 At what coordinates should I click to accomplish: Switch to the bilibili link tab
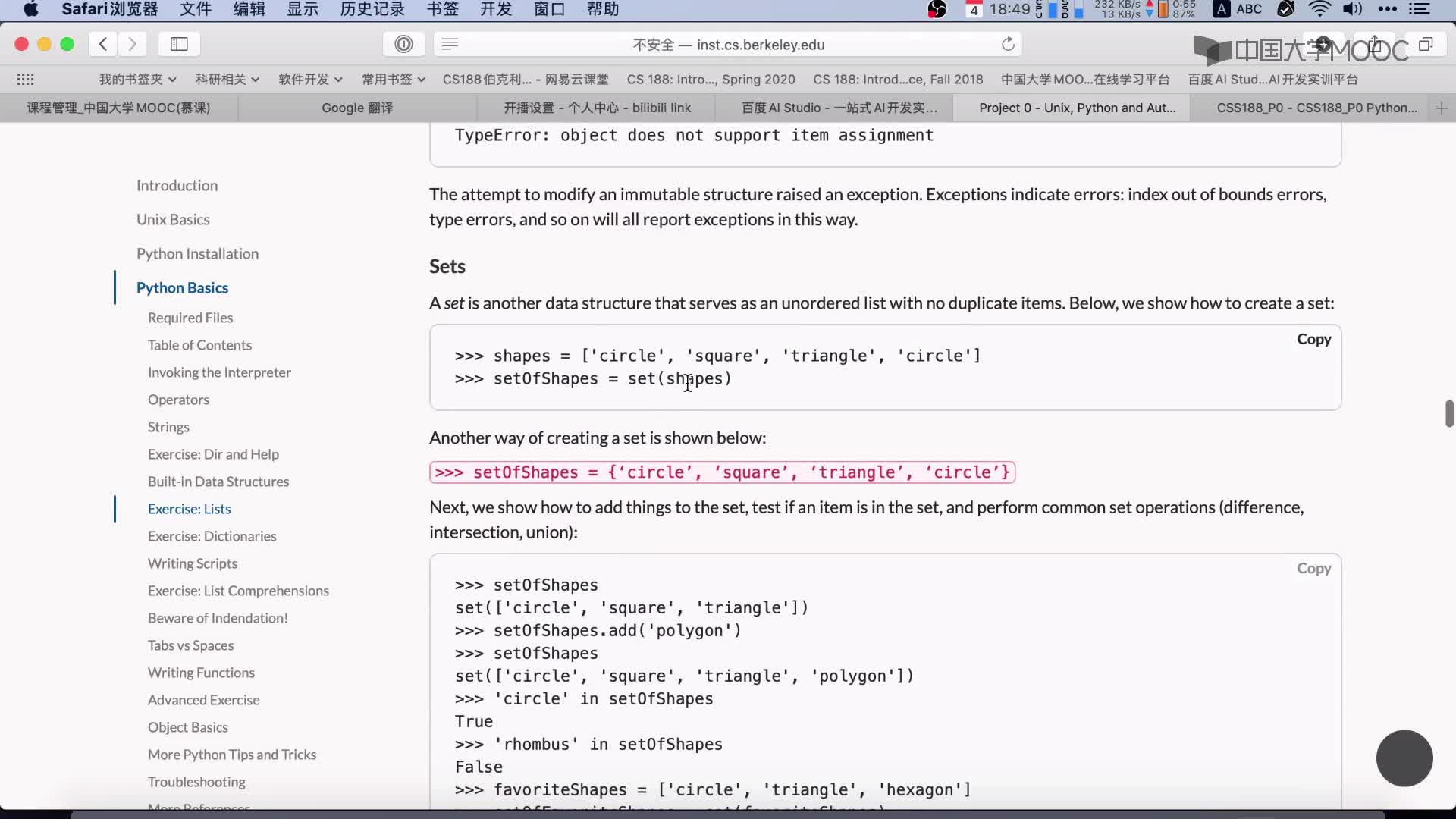597,108
